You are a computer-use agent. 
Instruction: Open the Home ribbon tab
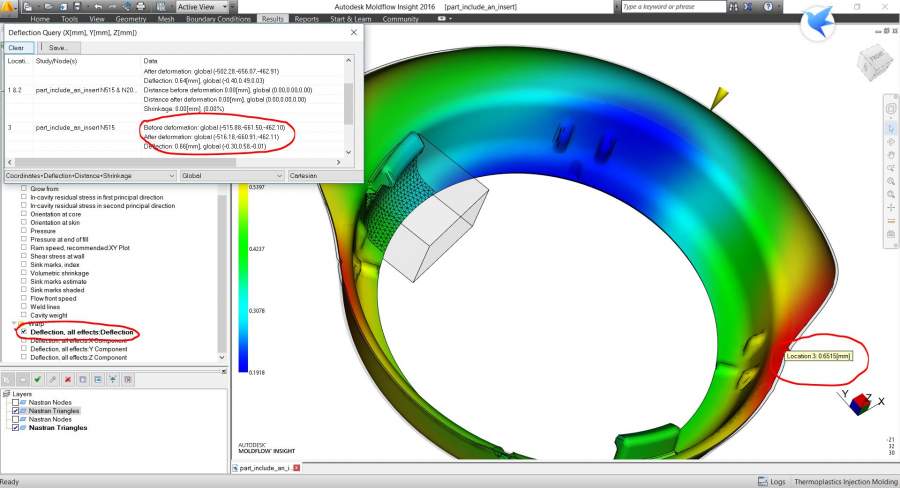tap(40, 19)
